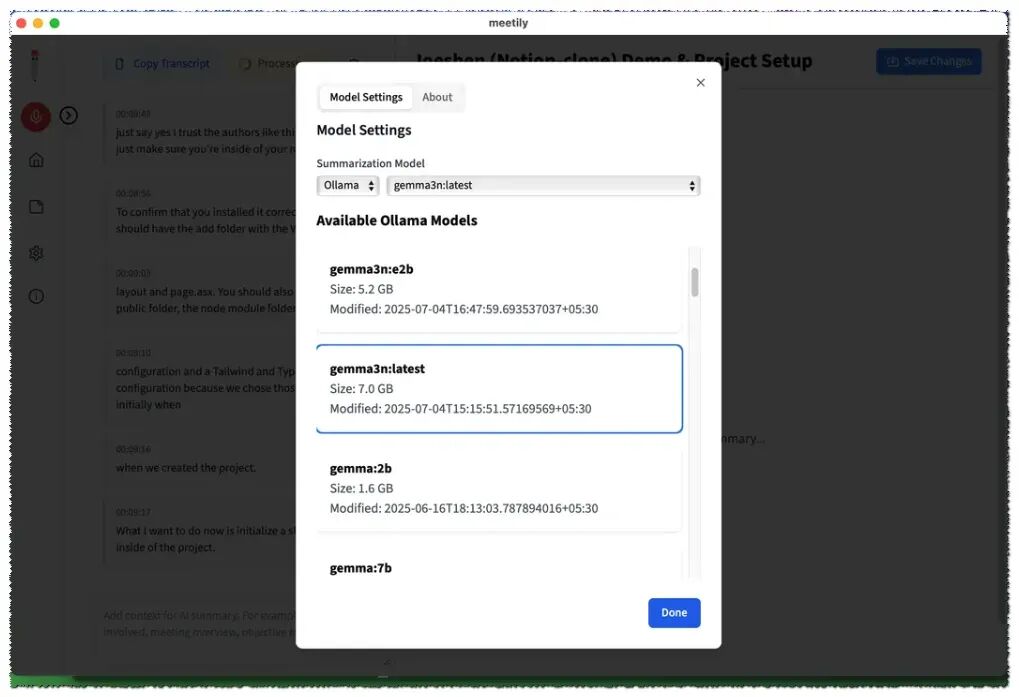Click the Process button in transcript toolbar
This screenshot has height=697, width=1019.
click(270, 64)
